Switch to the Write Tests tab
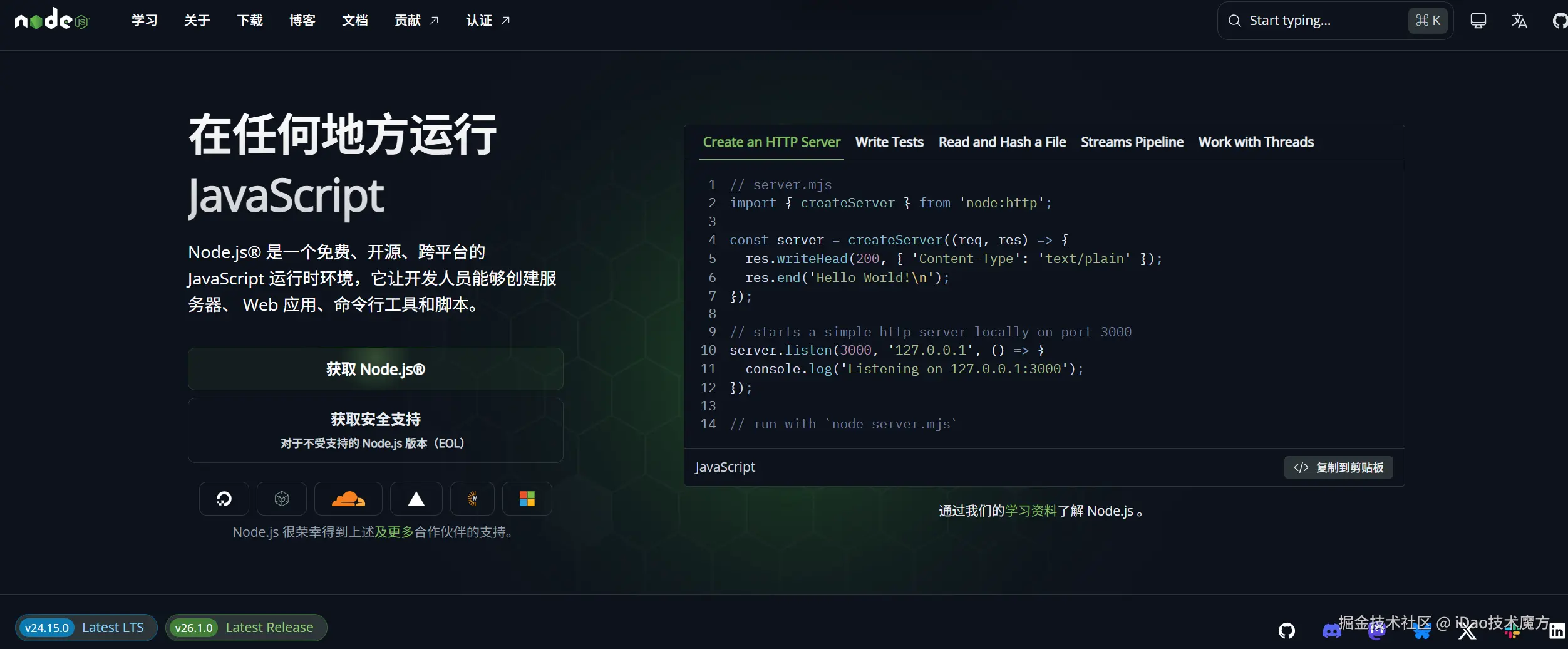Image resolution: width=1568 pixels, height=649 pixels. pyautogui.click(x=889, y=142)
